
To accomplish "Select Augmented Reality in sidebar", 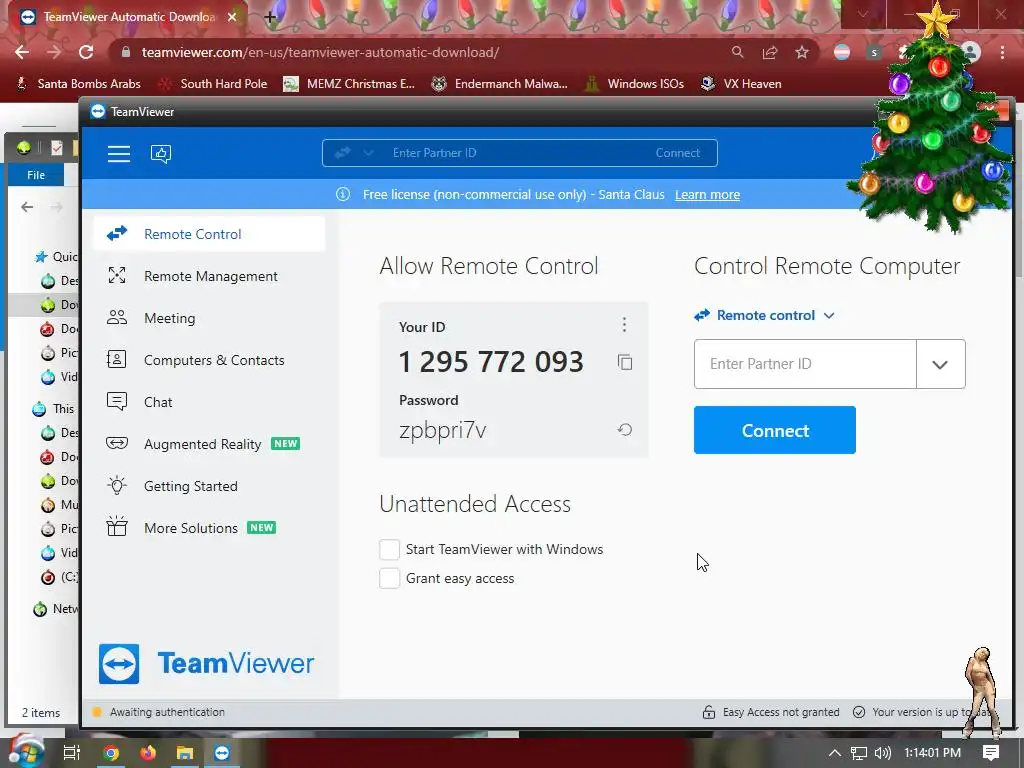I will [x=210, y=444].
